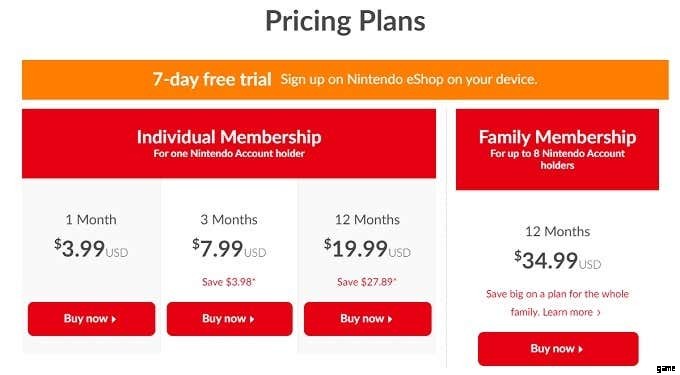Click arrow icon on 3 Months Buy now
The width and height of the screenshot is (680, 375).
point(252,320)
